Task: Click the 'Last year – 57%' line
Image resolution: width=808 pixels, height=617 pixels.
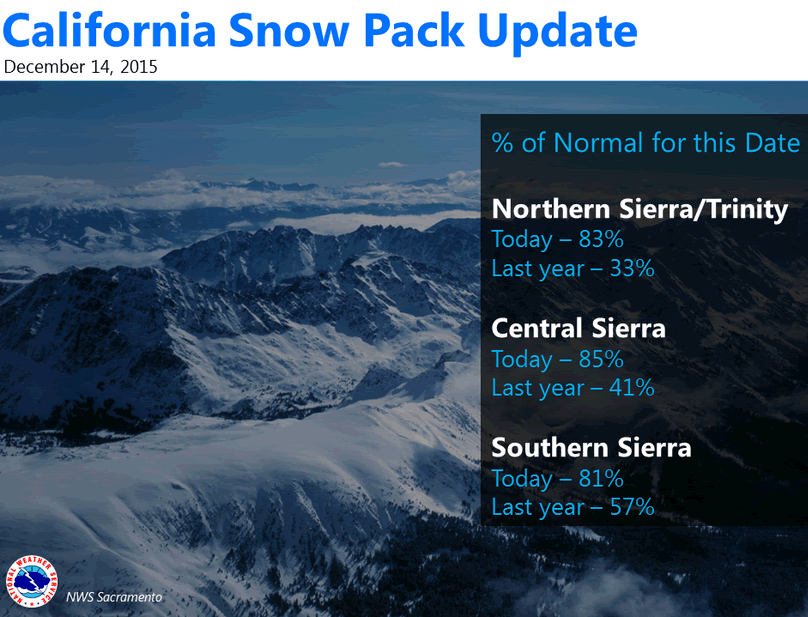Action: point(572,507)
